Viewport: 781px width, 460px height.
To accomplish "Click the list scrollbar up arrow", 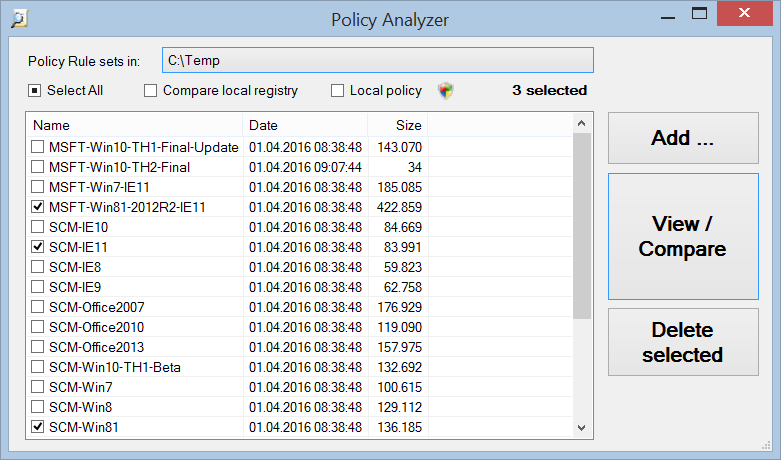I will pyautogui.click(x=581, y=123).
